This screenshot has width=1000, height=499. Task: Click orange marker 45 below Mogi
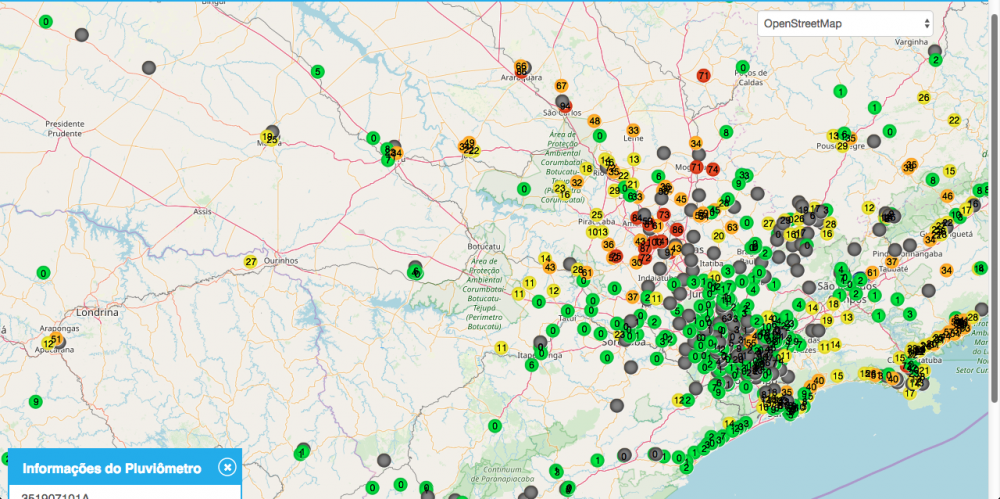click(681, 199)
